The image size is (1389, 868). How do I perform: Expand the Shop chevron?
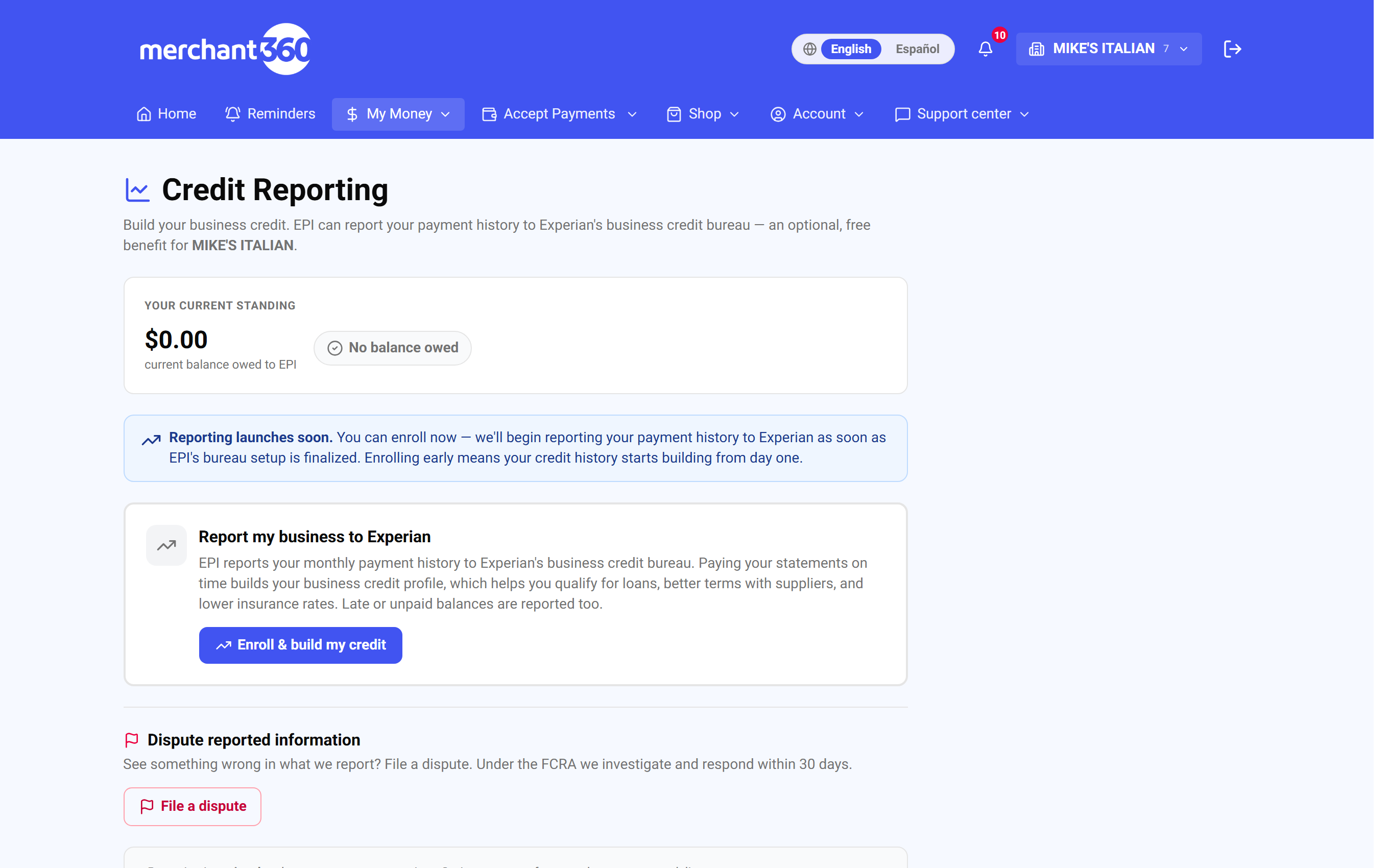(x=734, y=114)
